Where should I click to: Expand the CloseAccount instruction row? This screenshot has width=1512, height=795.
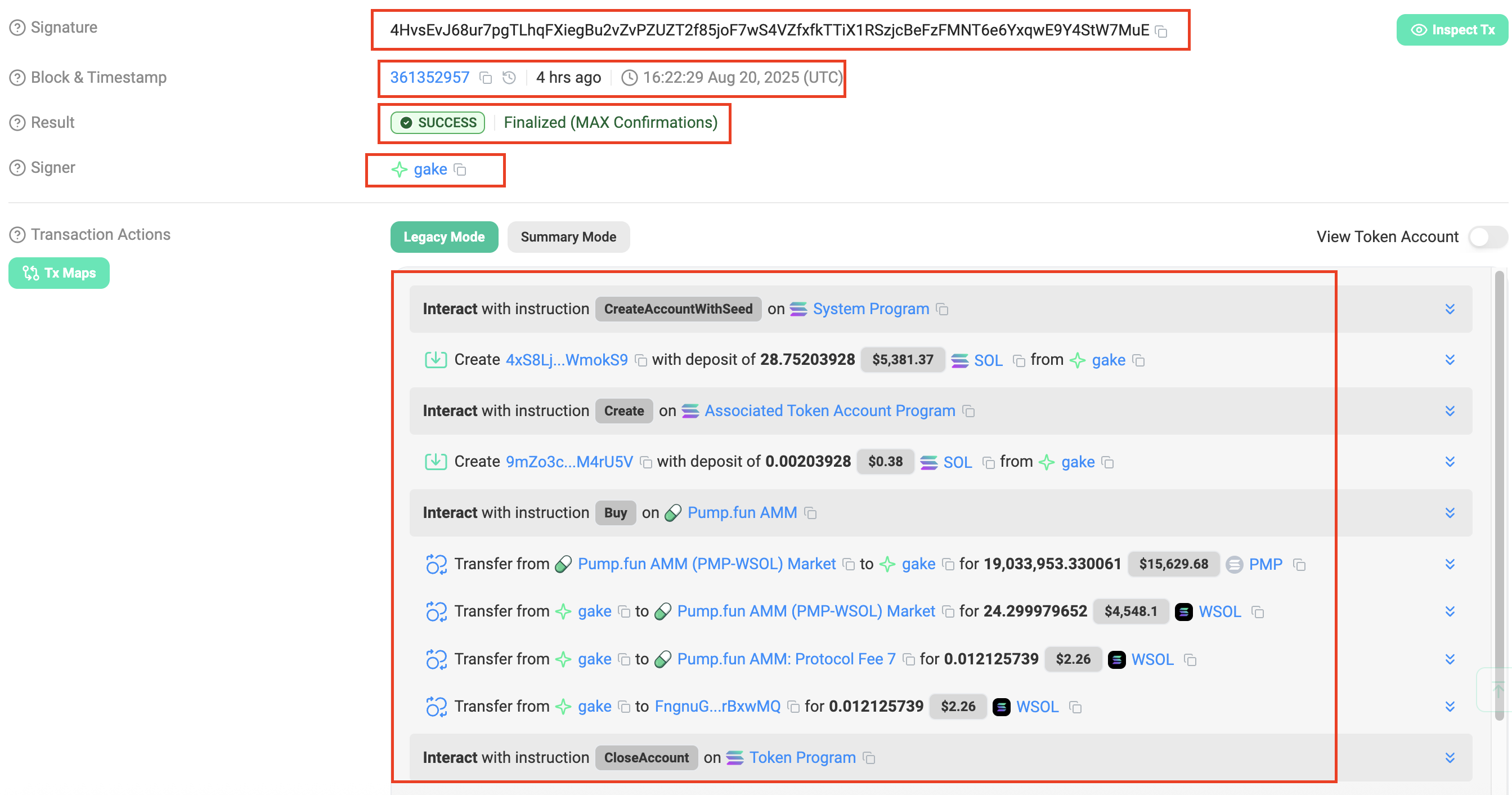pos(1449,758)
